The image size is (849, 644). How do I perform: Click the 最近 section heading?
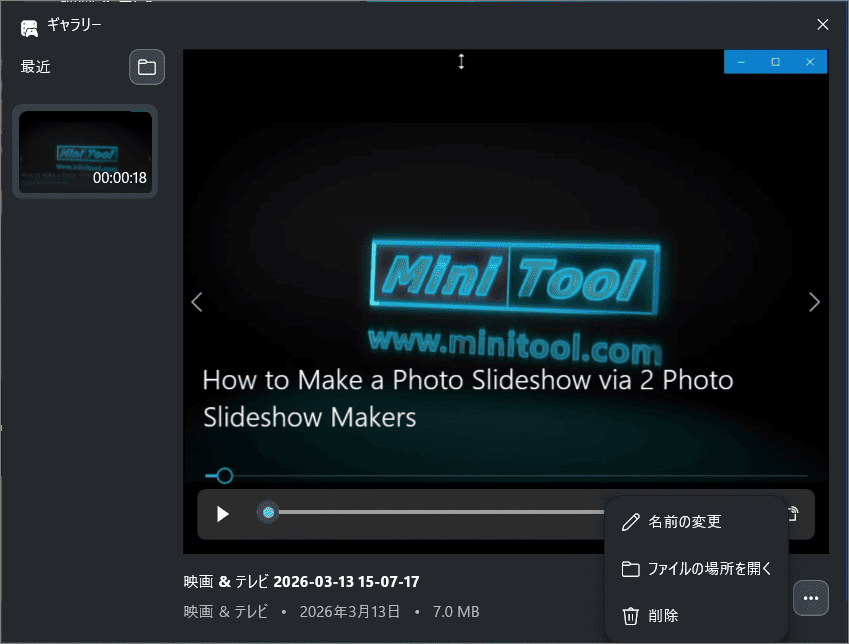(36, 67)
